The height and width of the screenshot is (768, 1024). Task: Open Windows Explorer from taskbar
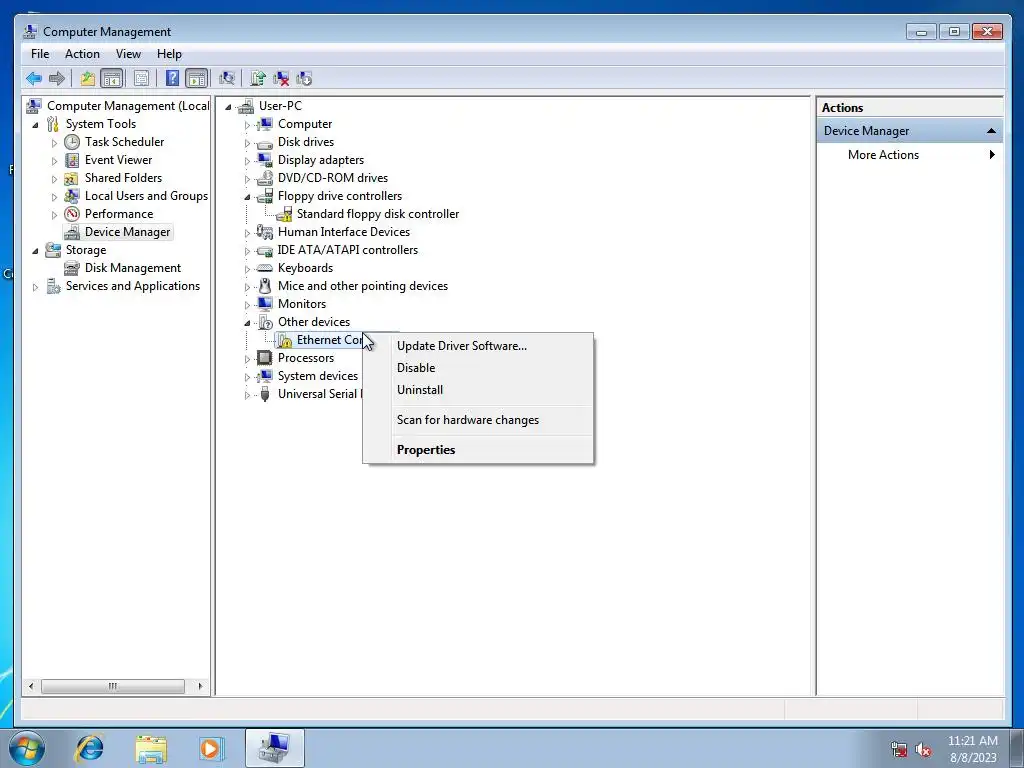click(151, 748)
